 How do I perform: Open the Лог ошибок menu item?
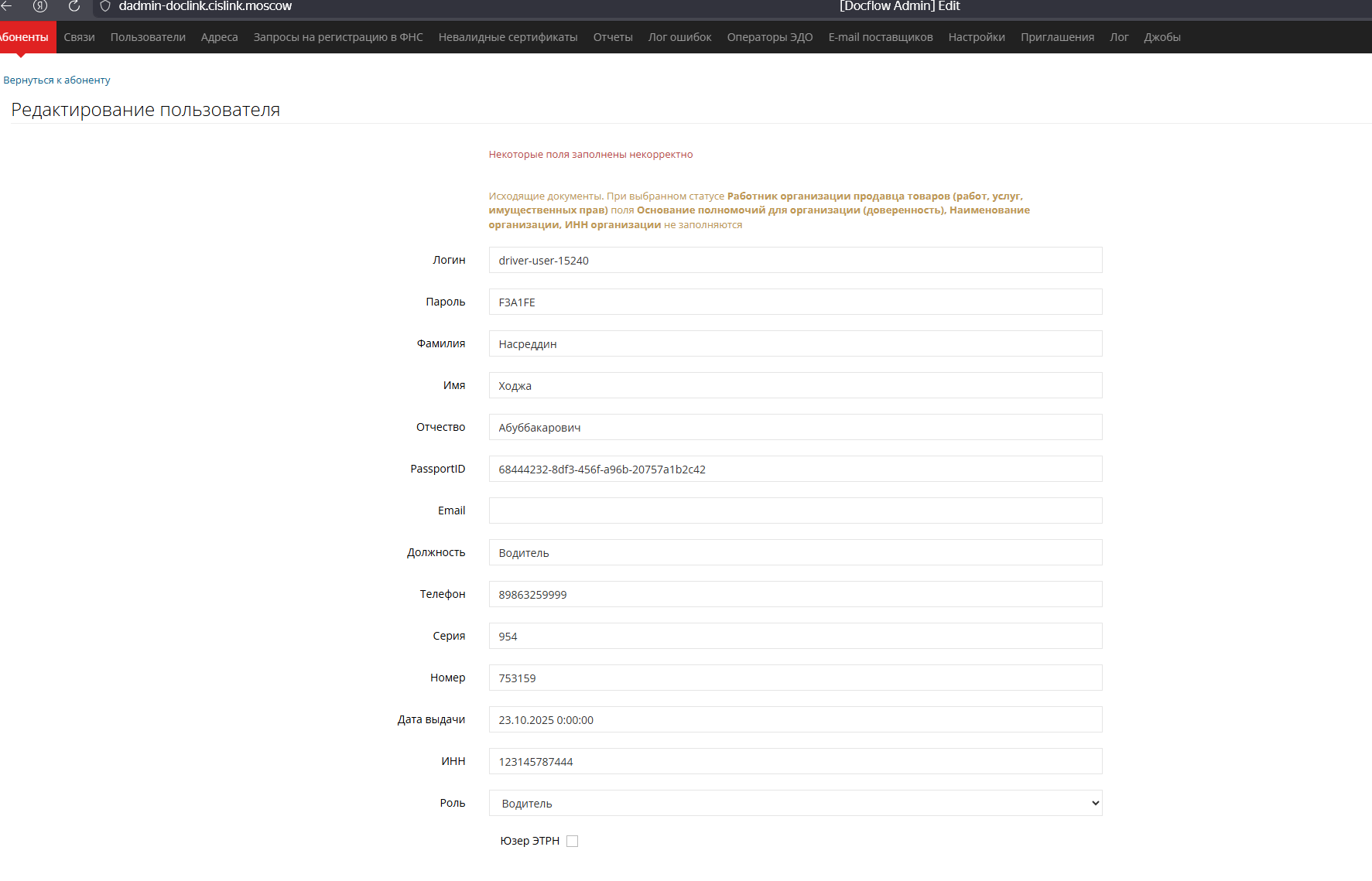(679, 37)
